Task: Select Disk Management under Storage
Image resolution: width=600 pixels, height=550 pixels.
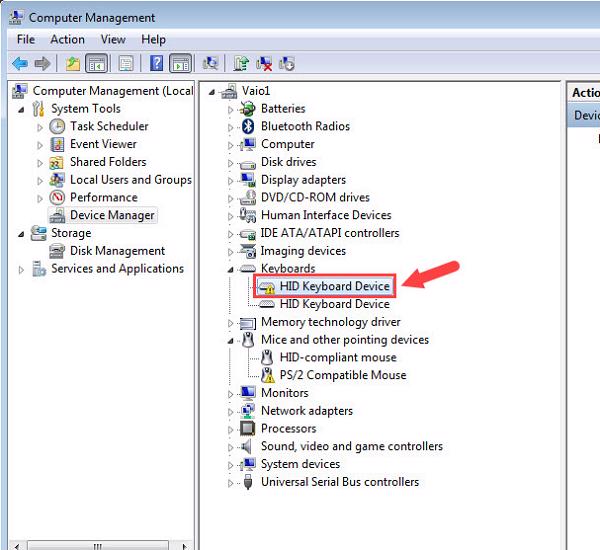Action: (x=117, y=251)
